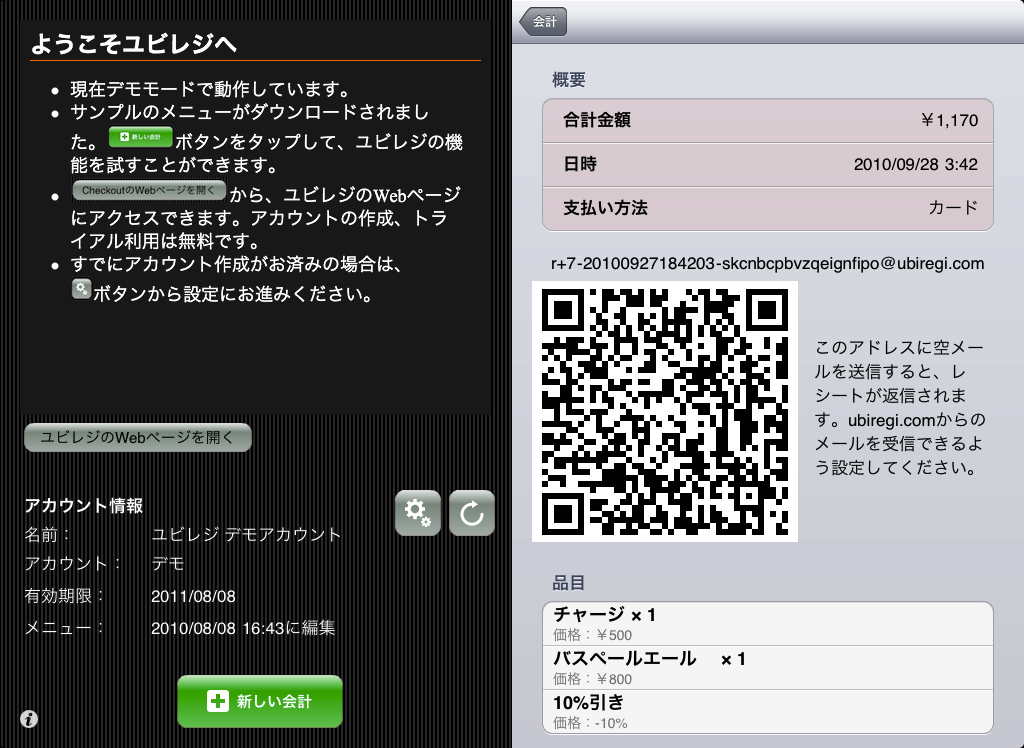Viewport: 1024px width, 748px height.
Task: Select the 支払い方法 カード row
Action: 768,208
